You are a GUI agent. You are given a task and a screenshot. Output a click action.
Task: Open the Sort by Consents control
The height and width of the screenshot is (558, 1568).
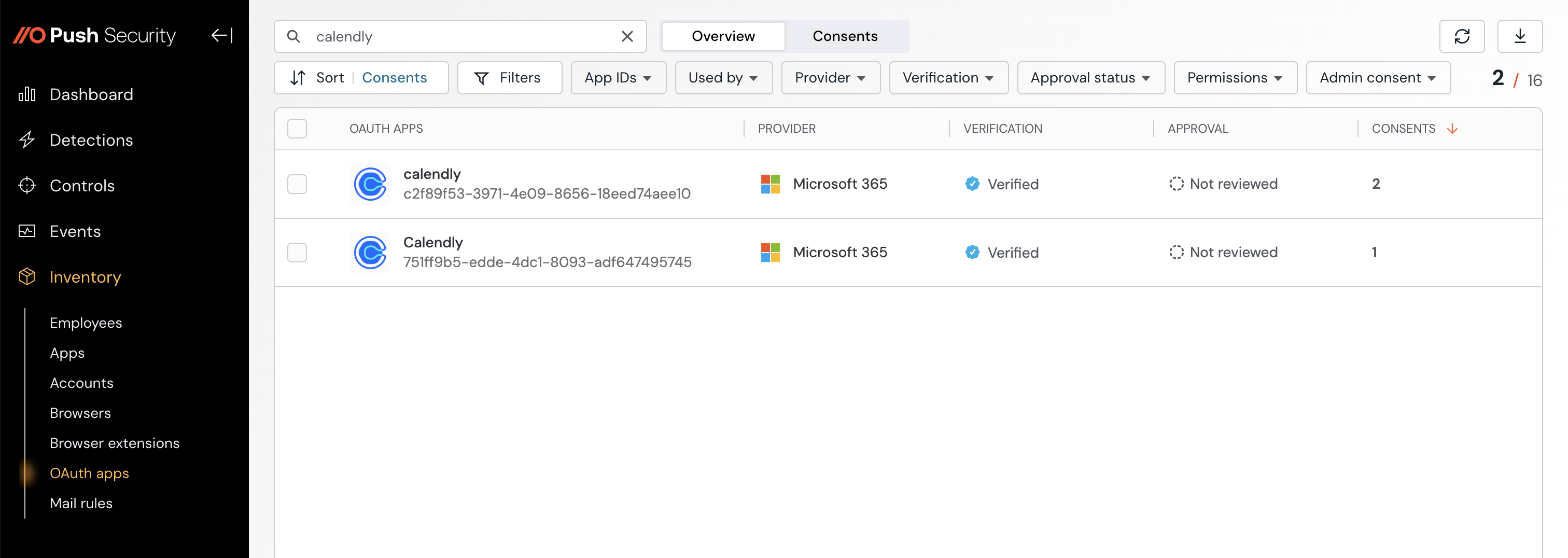(361, 78)
